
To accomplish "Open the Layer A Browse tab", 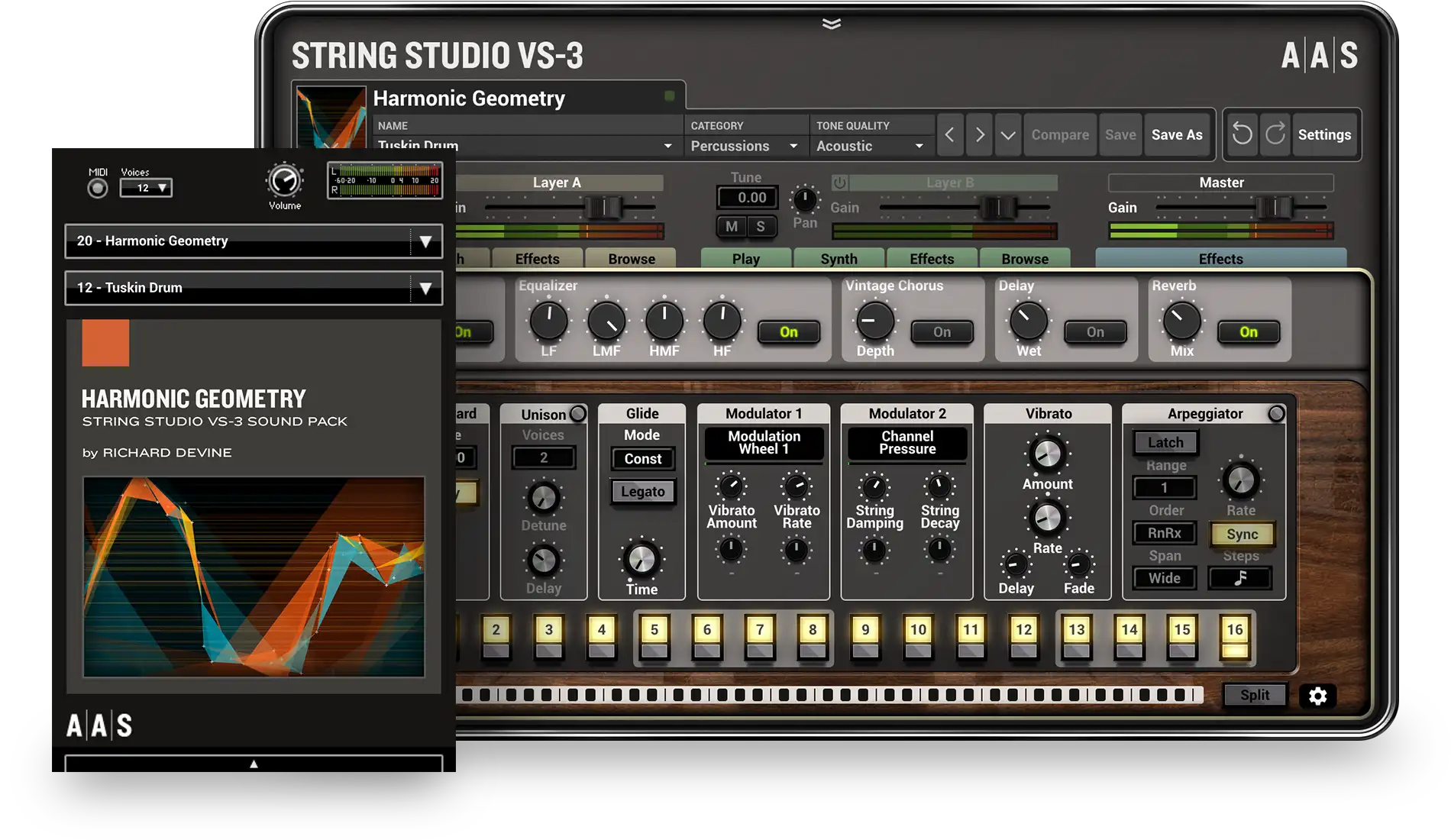I will (632, 258).
